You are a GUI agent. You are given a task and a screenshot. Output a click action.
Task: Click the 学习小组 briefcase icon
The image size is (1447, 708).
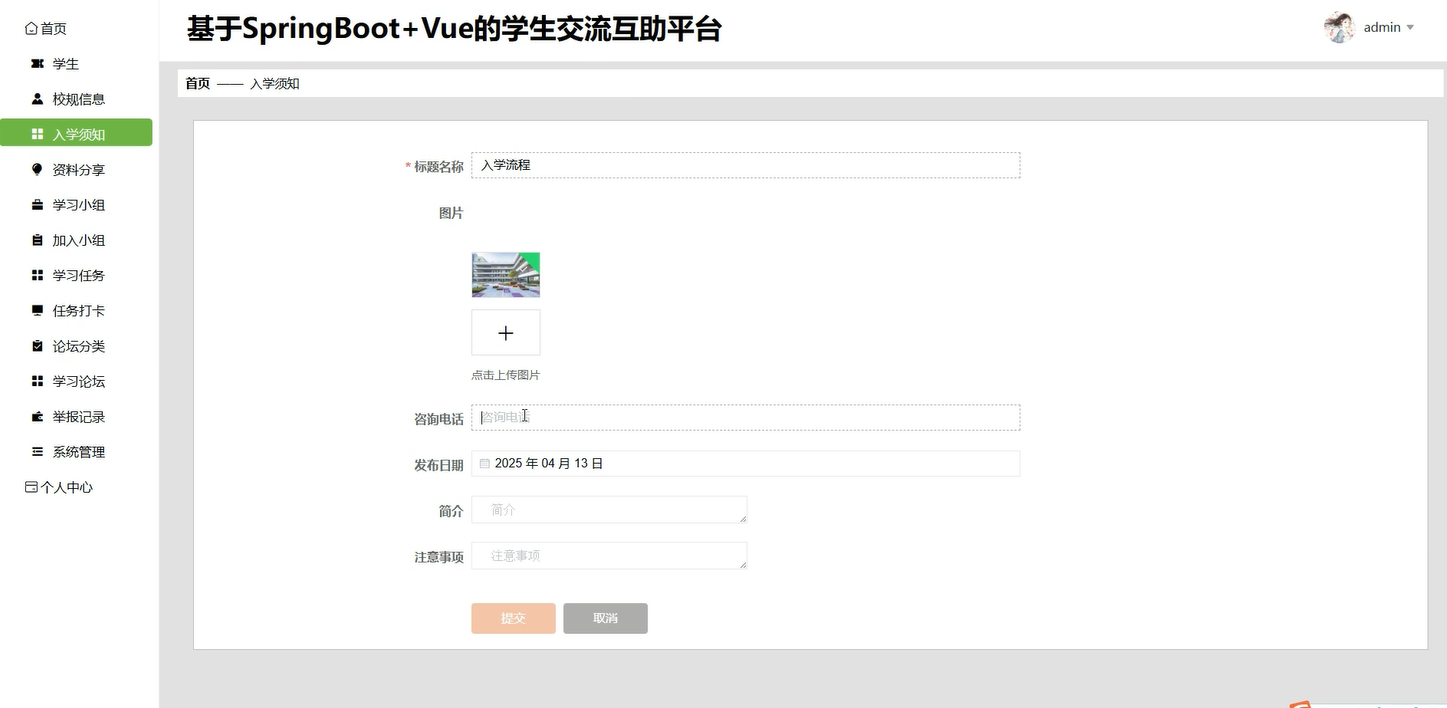point(38,205)
